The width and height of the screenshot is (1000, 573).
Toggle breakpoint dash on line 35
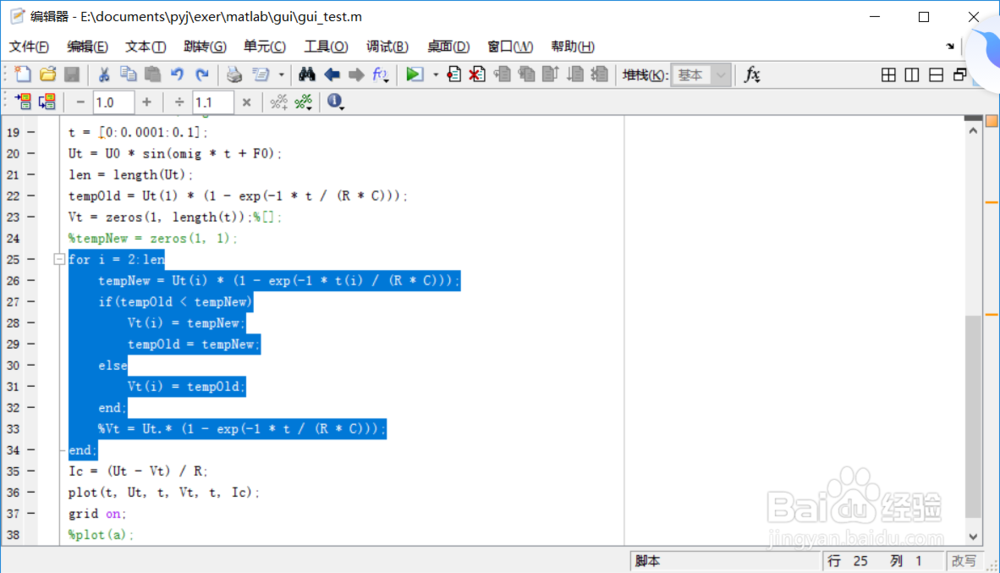pyautogui.click(x=31, y=471)
